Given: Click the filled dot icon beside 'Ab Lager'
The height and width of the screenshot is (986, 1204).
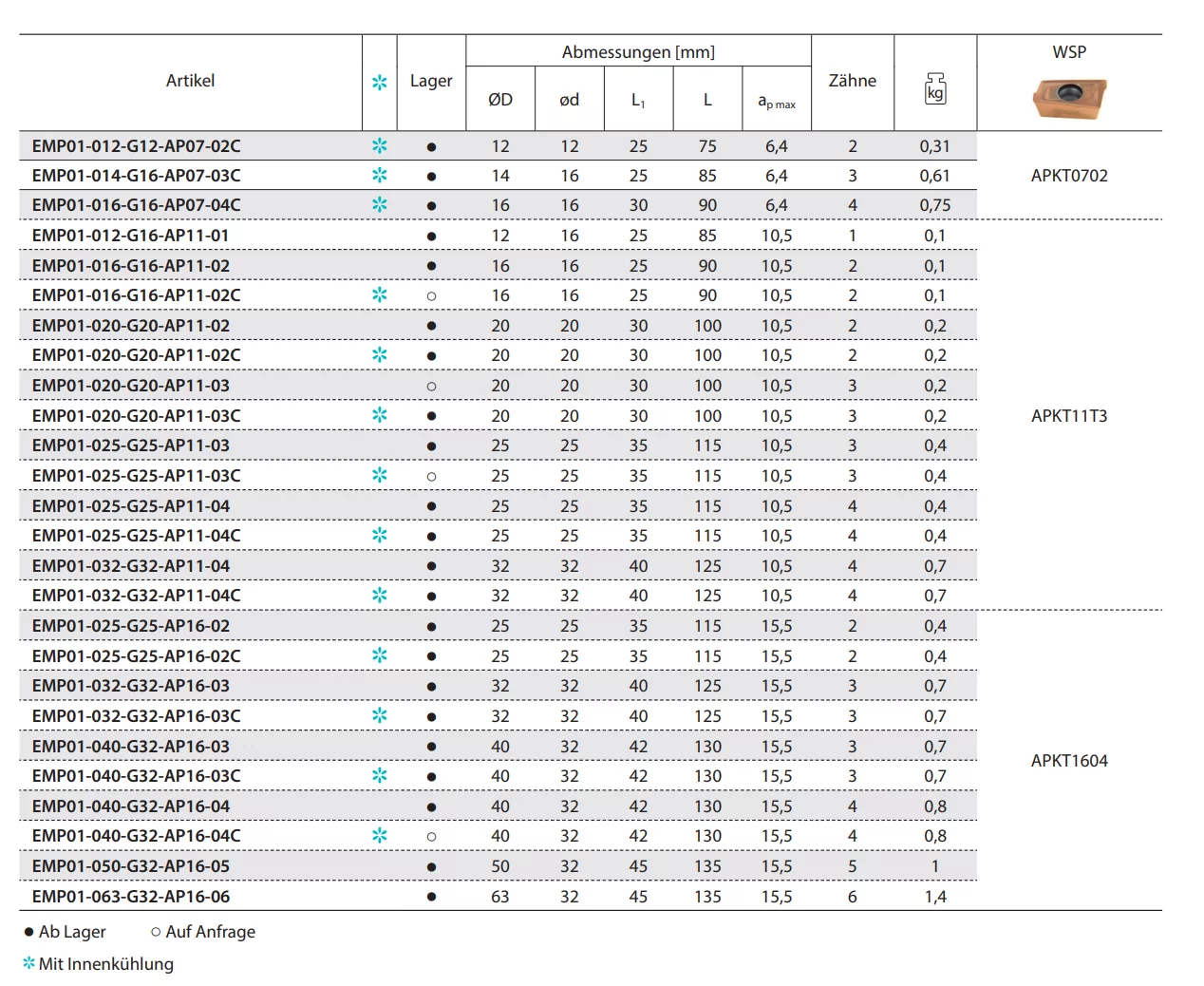Looking at the screenshot, I should coord(28,932).
